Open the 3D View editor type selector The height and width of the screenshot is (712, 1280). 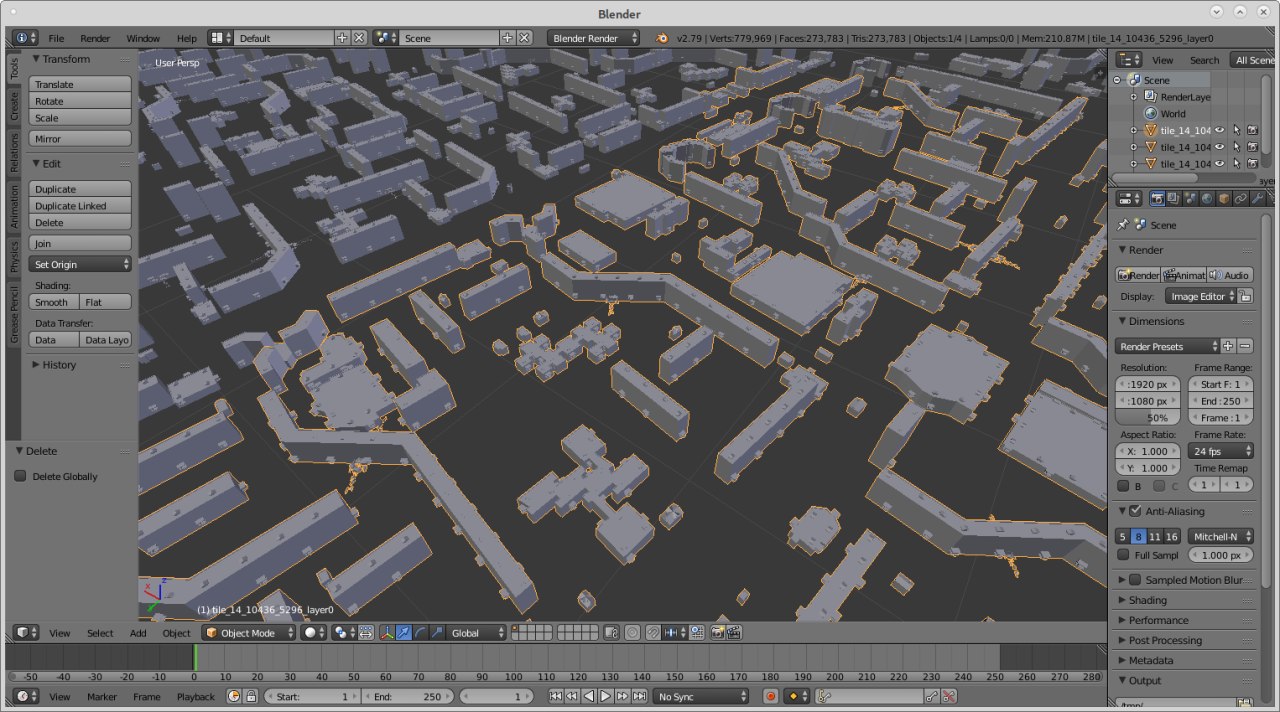coord(25,633)
